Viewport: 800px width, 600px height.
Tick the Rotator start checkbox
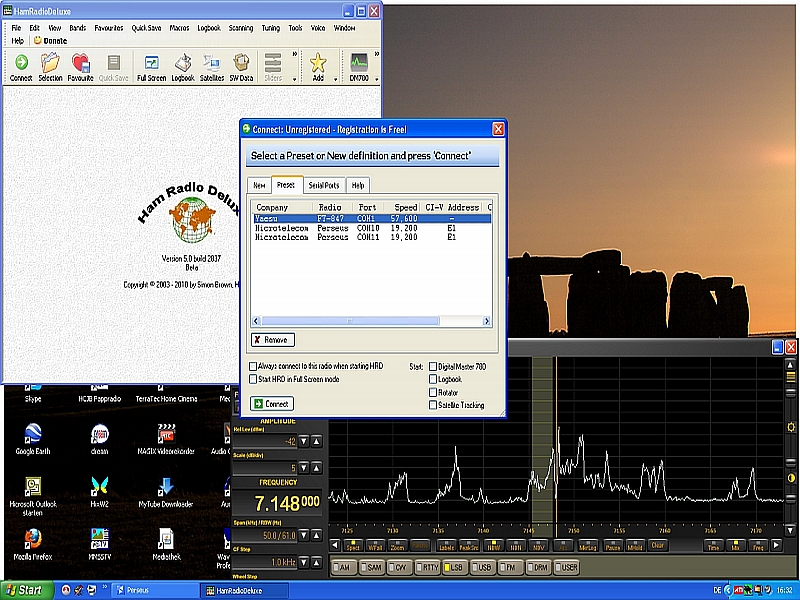[433, 392]
